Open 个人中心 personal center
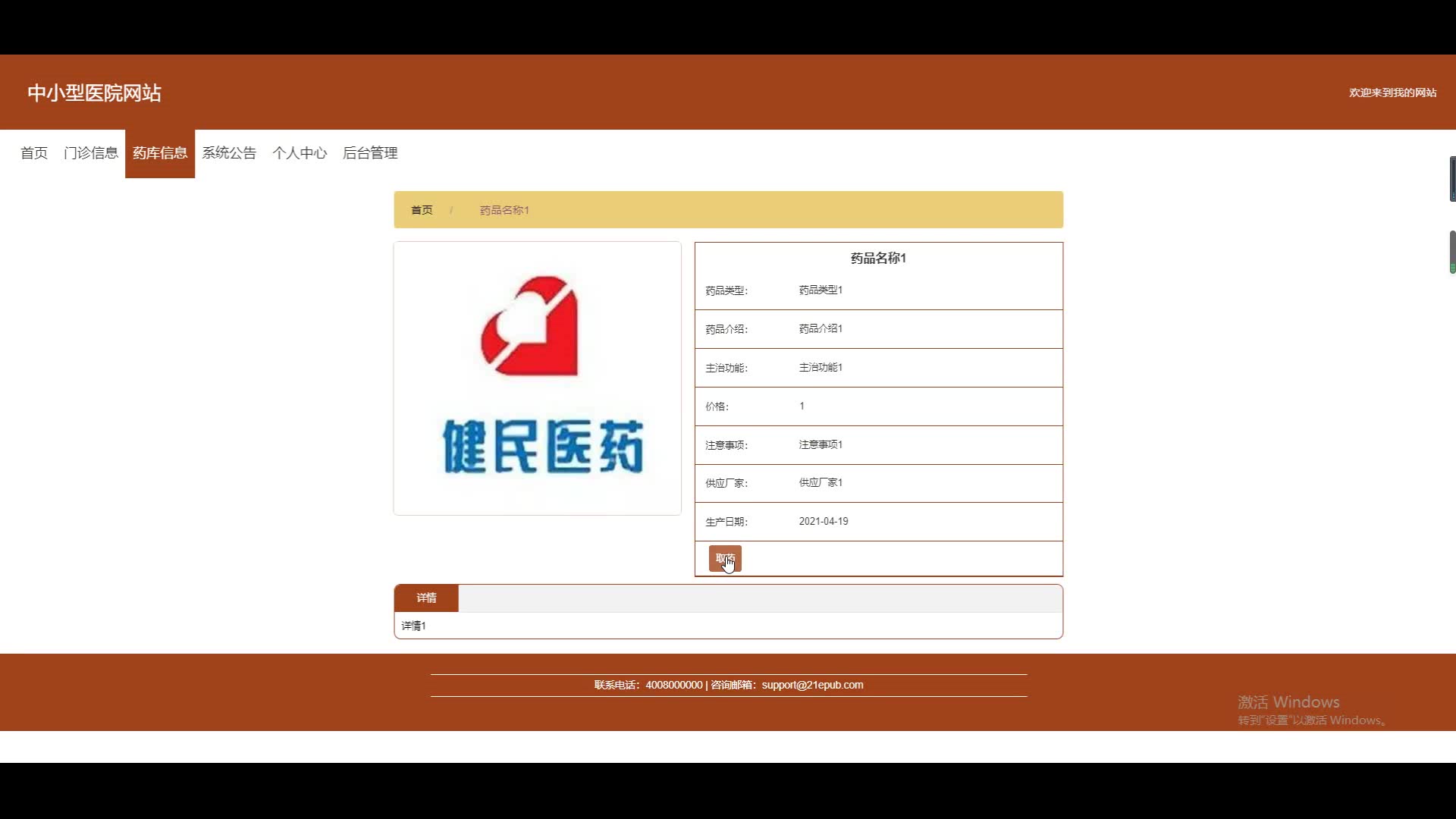This screenshot has height=819, width=1456. [x=300, y=153]
